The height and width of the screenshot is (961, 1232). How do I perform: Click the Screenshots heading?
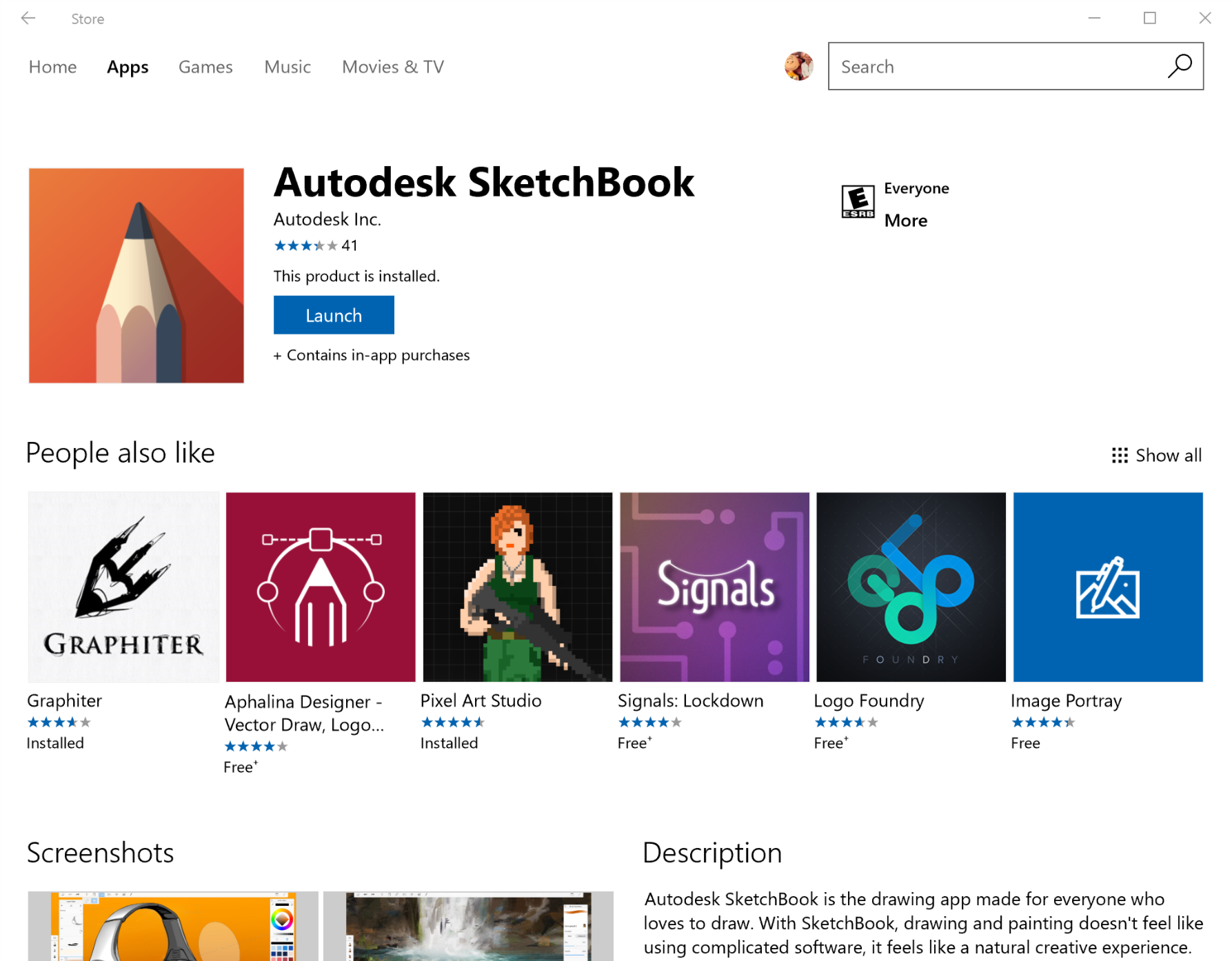(101, 853)
